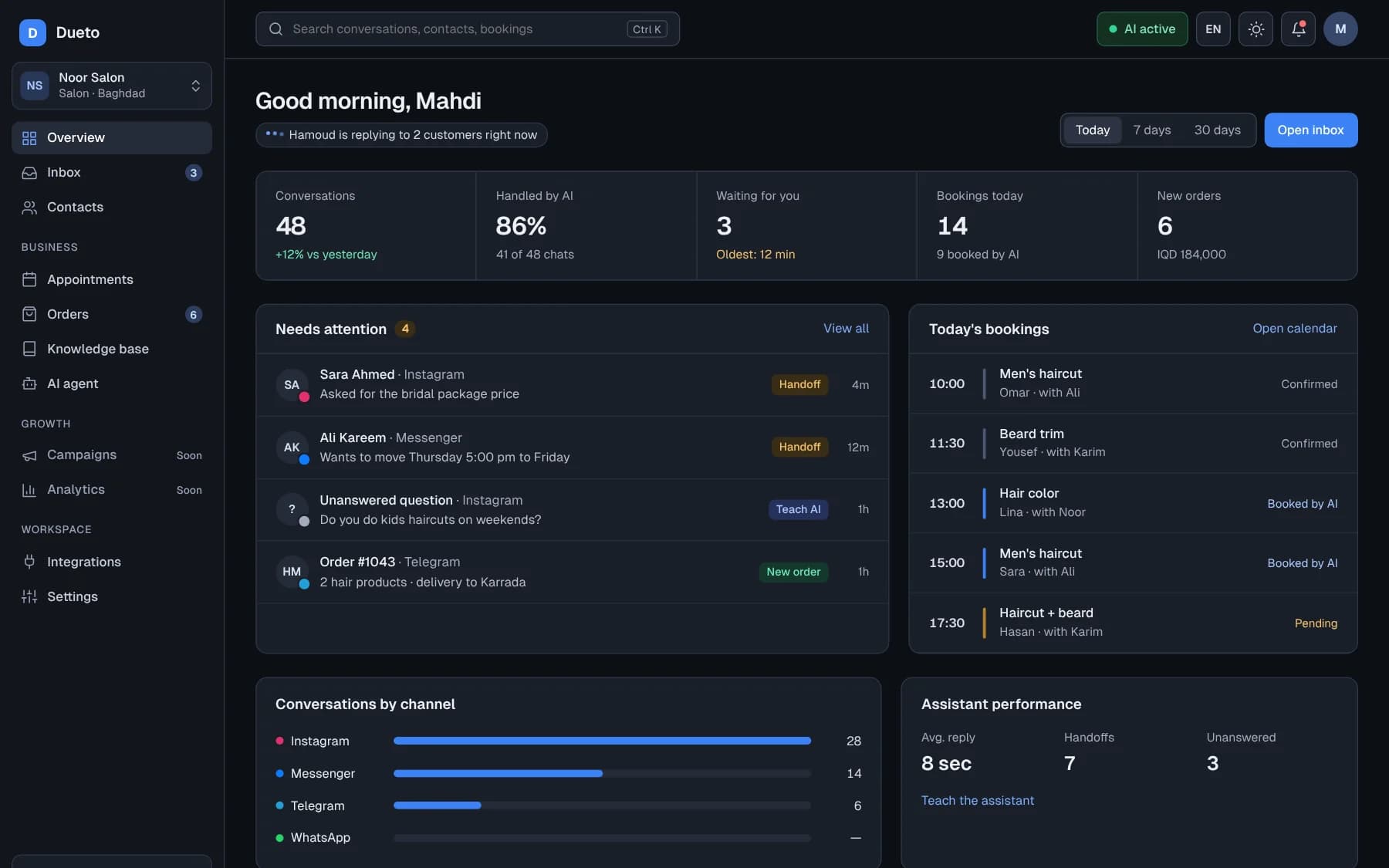Viewport: 1389px width, 868px height.
Task: Click the Integrations plug icon
Action: (x=29, y=562)
